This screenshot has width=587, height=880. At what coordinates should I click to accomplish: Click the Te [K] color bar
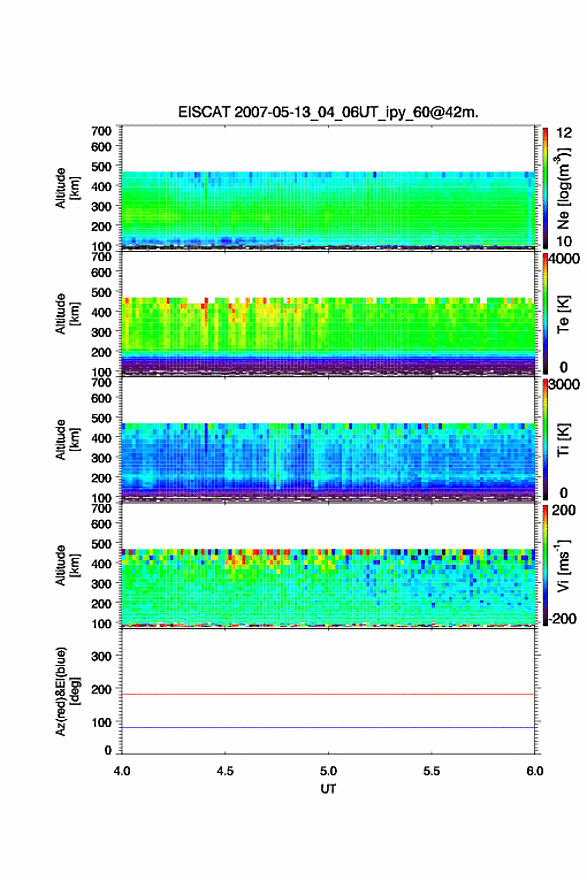[545, 313]
